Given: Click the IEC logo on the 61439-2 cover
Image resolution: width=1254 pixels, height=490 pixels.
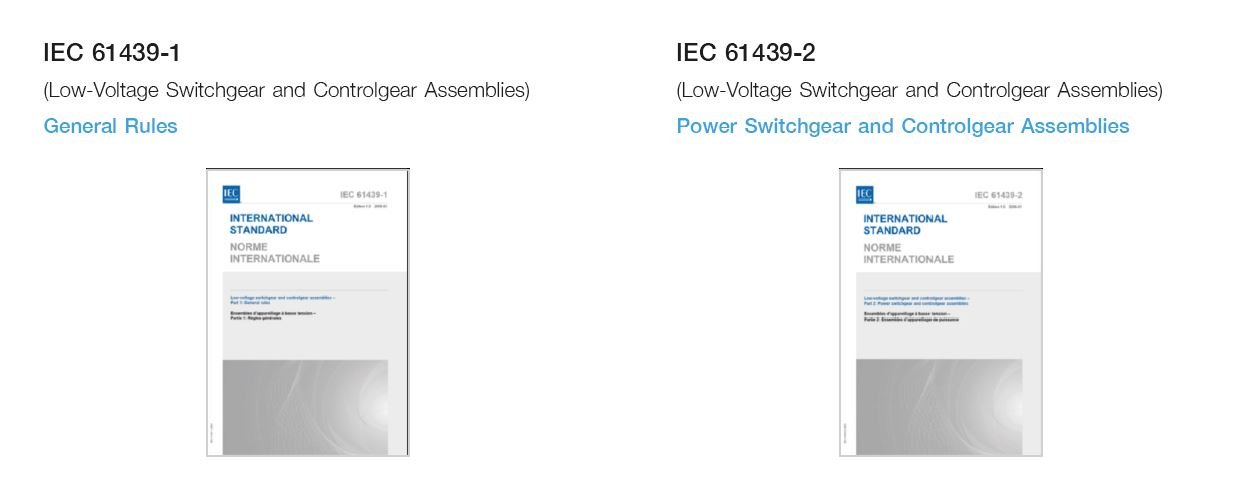Looking at the screenshot, I should (x=865, y=195).
